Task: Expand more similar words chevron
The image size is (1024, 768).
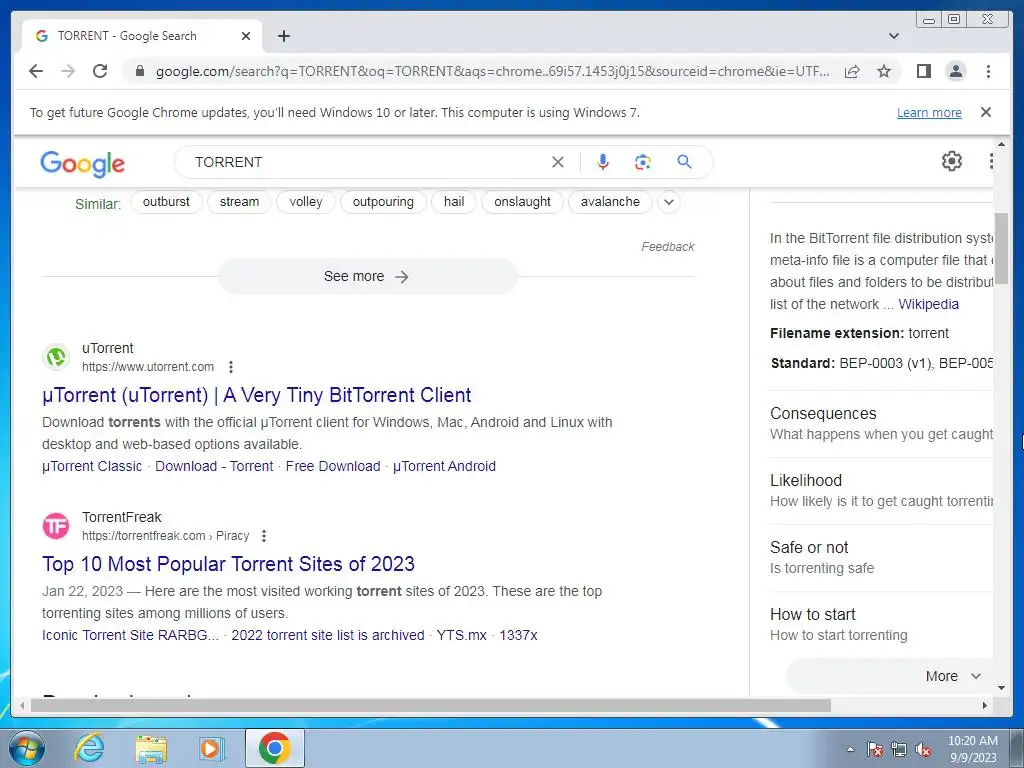Action: point(669,202)
